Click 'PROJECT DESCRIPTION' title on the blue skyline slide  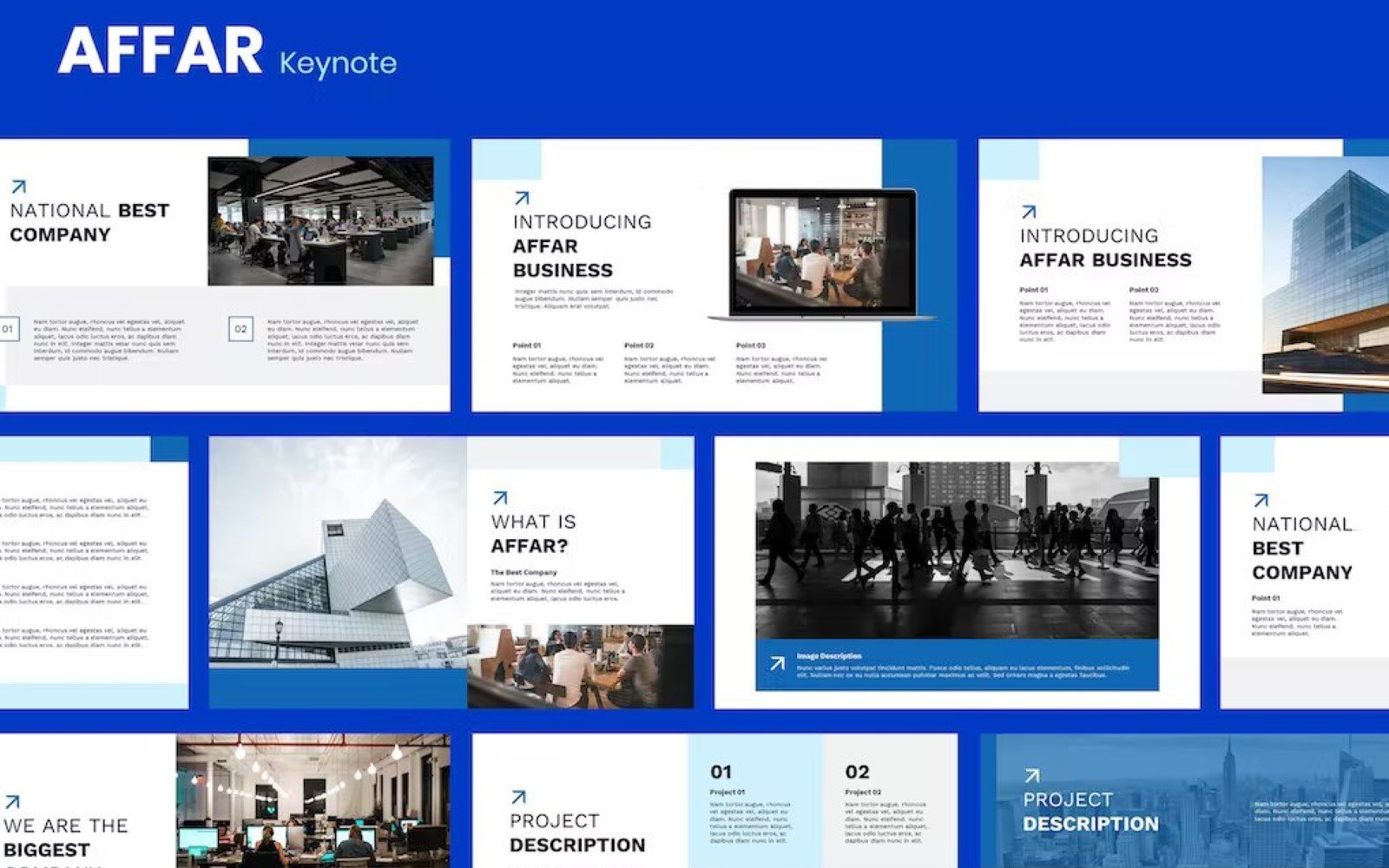(x=1090, y=812)
